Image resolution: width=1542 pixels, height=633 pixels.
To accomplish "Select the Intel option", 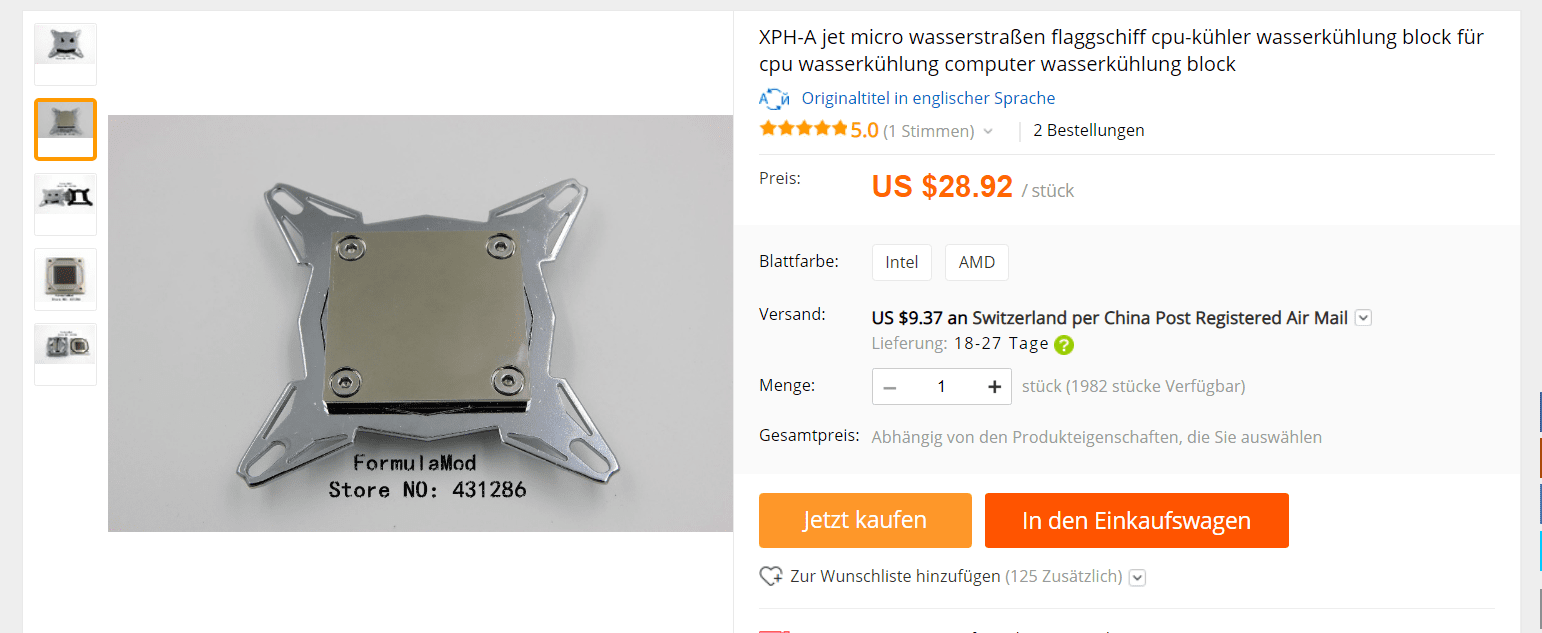I will coord(902,262).
